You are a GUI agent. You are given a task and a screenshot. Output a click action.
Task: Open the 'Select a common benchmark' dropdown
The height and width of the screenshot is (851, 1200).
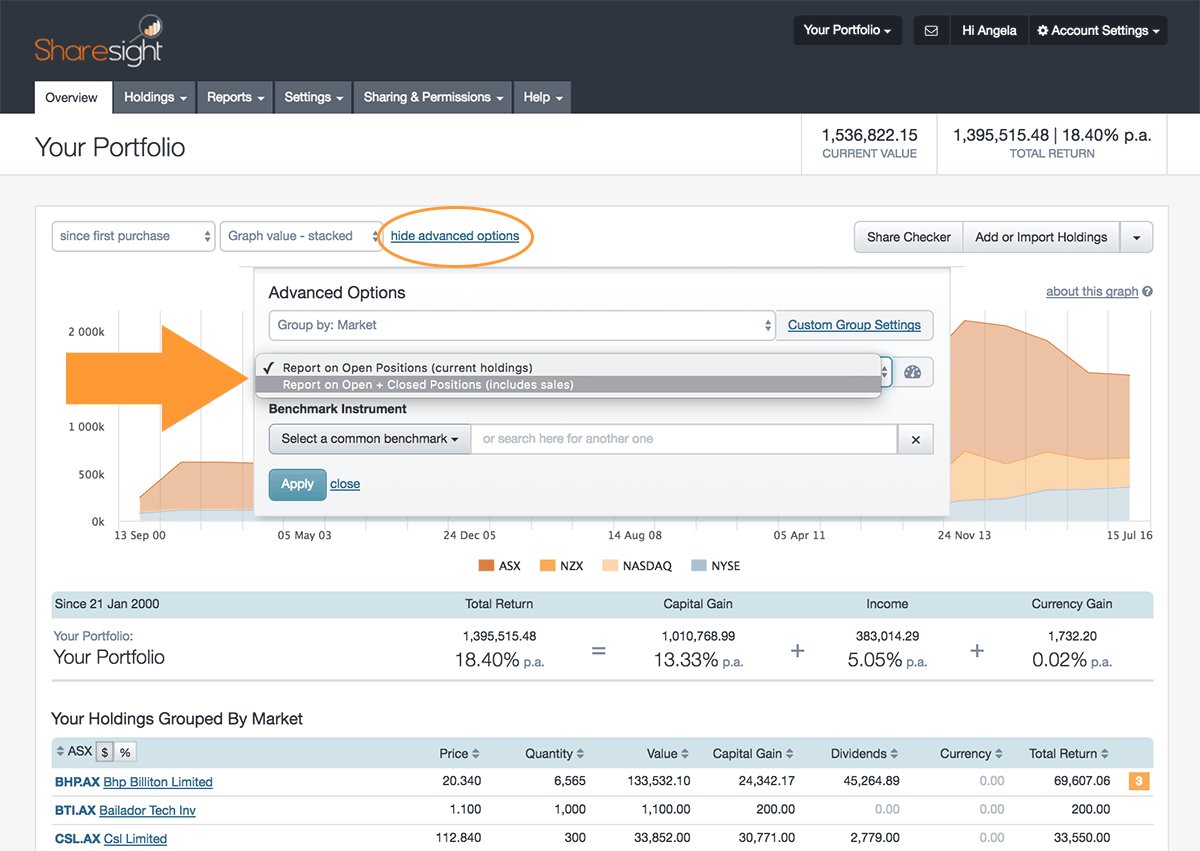tap(369, 438)
